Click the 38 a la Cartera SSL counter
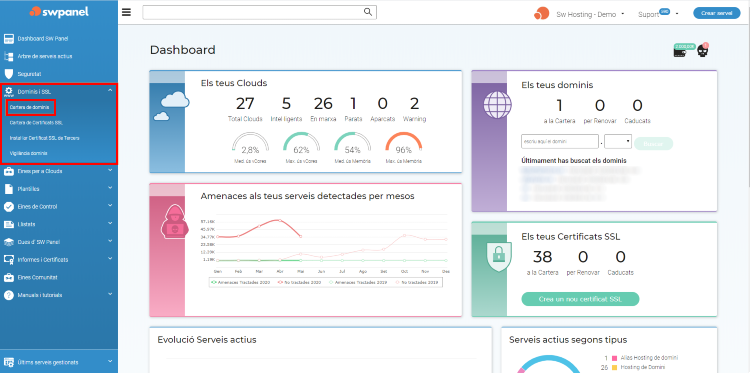The height and width of the screenshot is (373, 750). (x=542, y=263)
